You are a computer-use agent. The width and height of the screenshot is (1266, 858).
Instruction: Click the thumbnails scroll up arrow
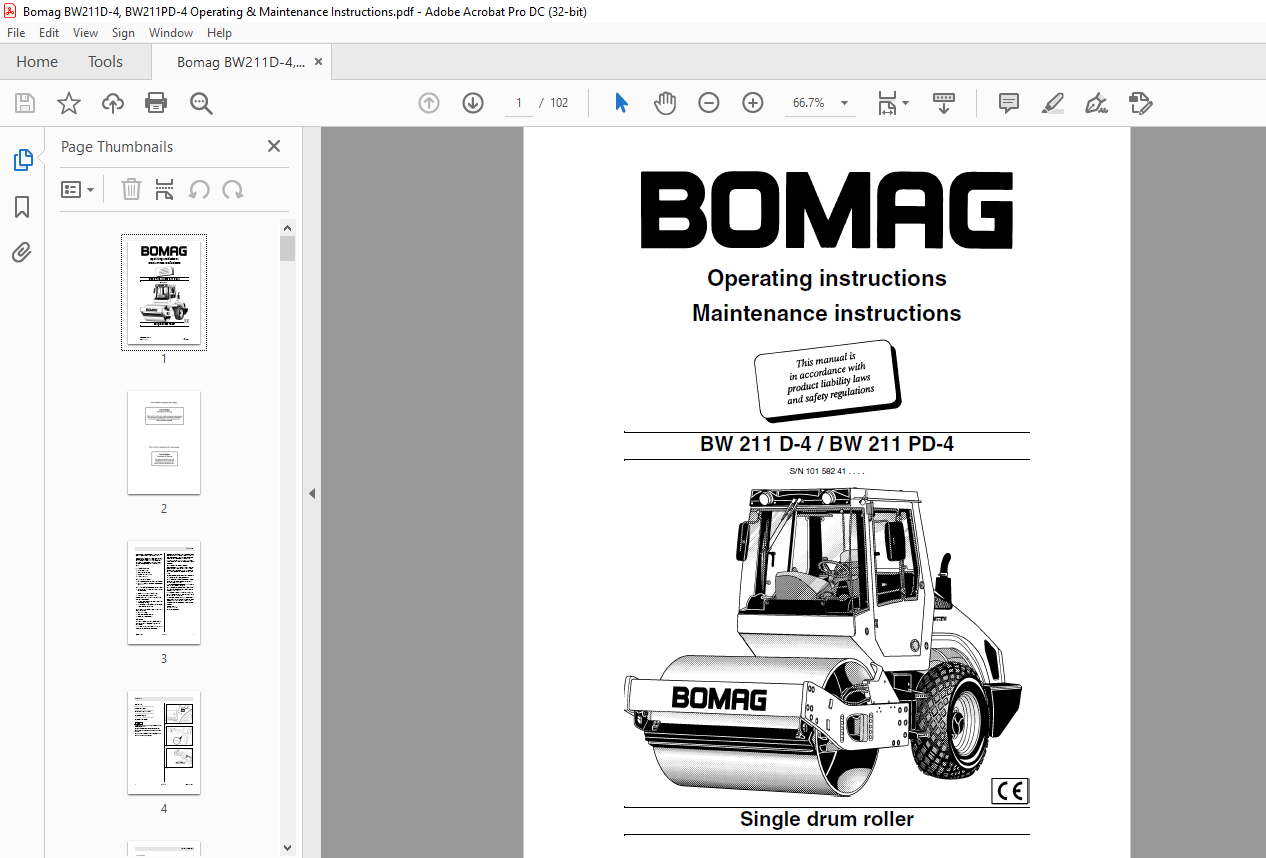pyautogui.click(x=288, y=227)
